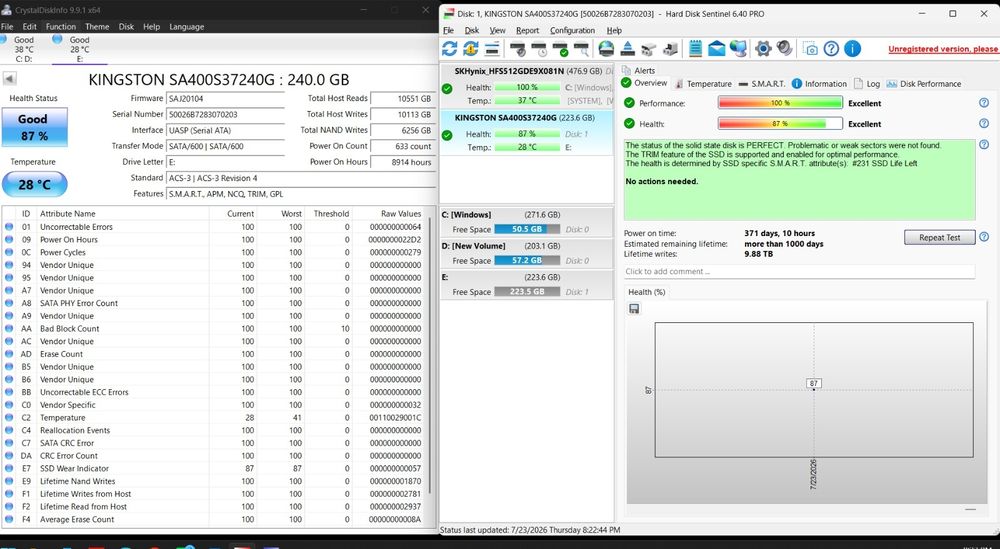This screenshot has height=549, width=1000.
Task: Open the Function menu in CrystalDiskInfo
Action: click(x=61, y=27)
